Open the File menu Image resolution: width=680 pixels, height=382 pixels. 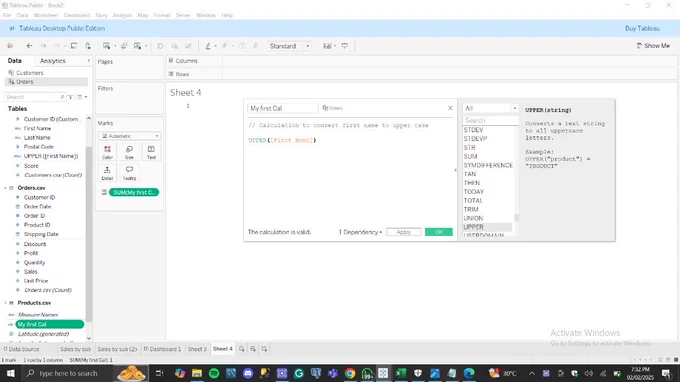(7, 15)
